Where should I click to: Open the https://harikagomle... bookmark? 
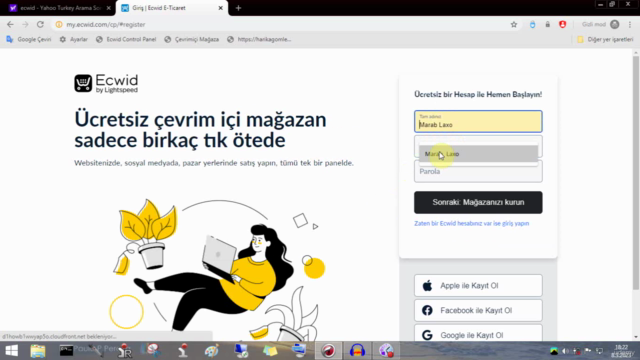click(259, 39)
